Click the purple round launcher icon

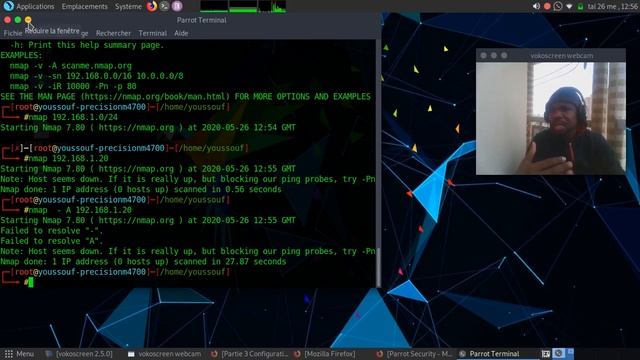(177, 6)
